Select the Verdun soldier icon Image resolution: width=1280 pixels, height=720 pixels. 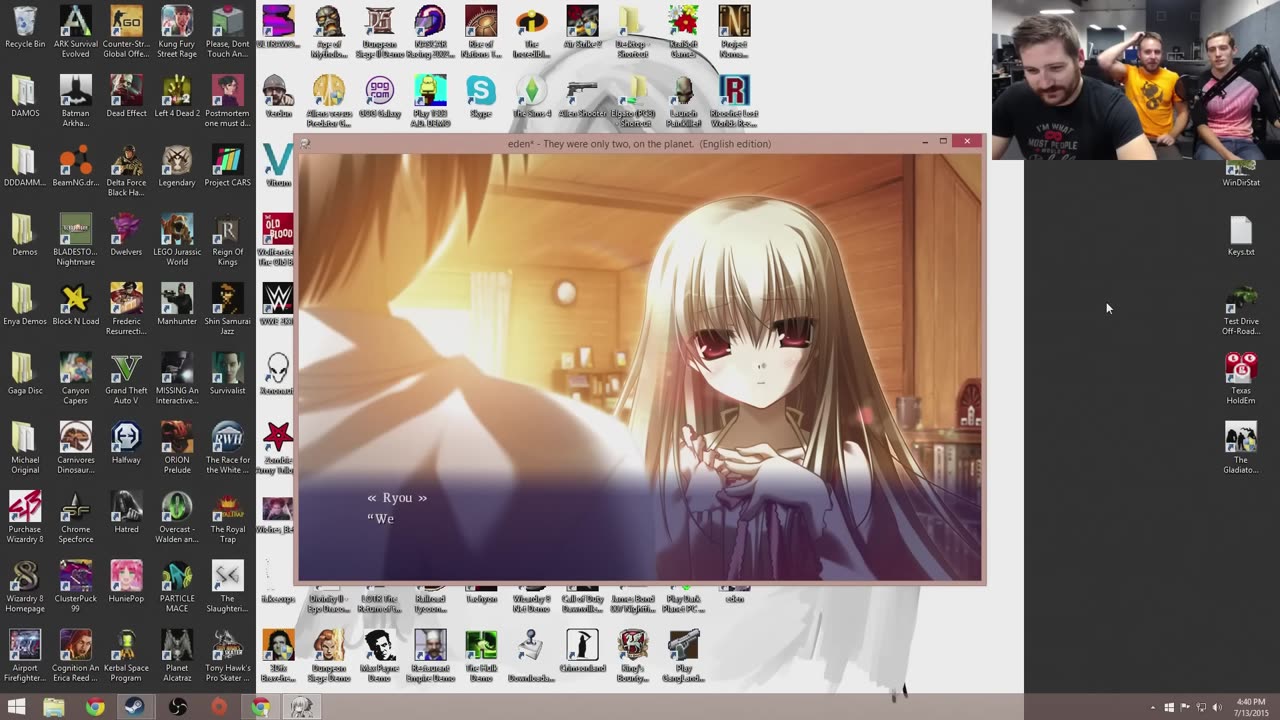point(277,97)
